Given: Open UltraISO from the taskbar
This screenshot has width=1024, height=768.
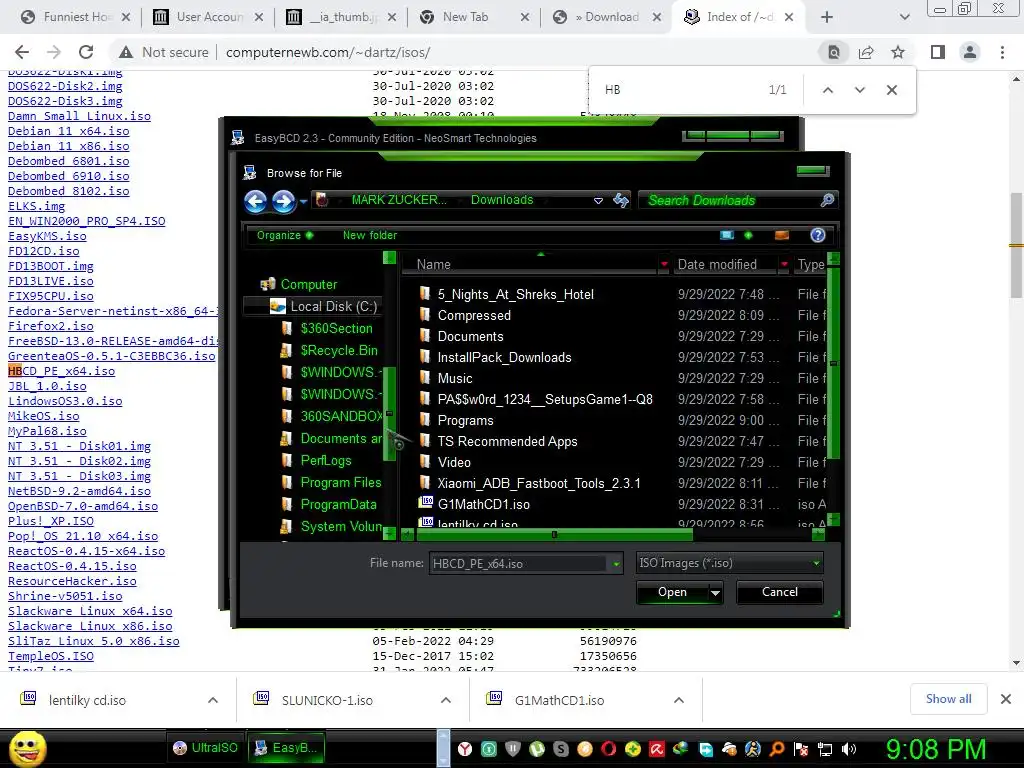Looking at the screenshot, I should (x=206, y=748).
